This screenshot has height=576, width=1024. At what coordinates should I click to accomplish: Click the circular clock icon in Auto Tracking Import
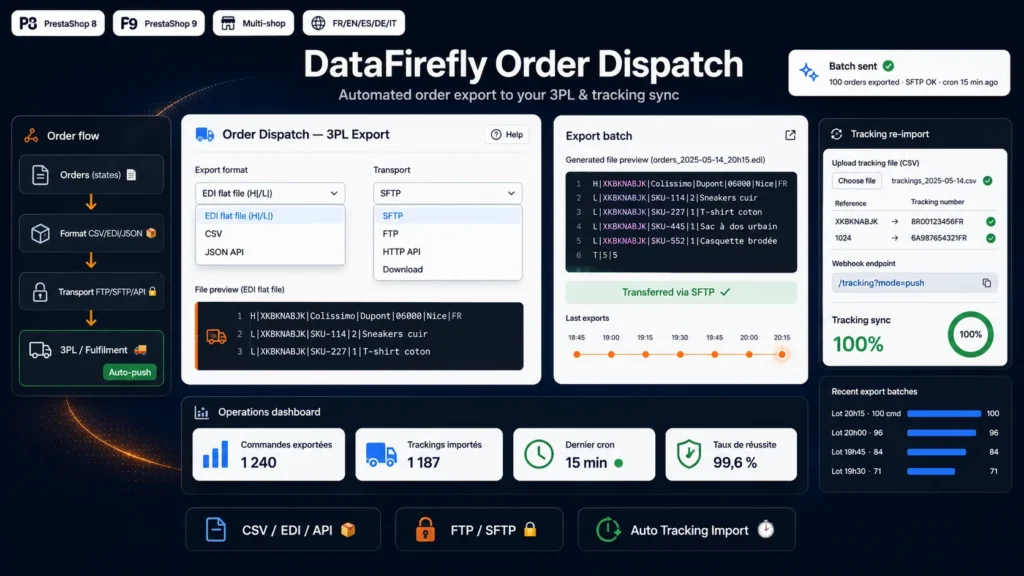[x=608, y=530]
